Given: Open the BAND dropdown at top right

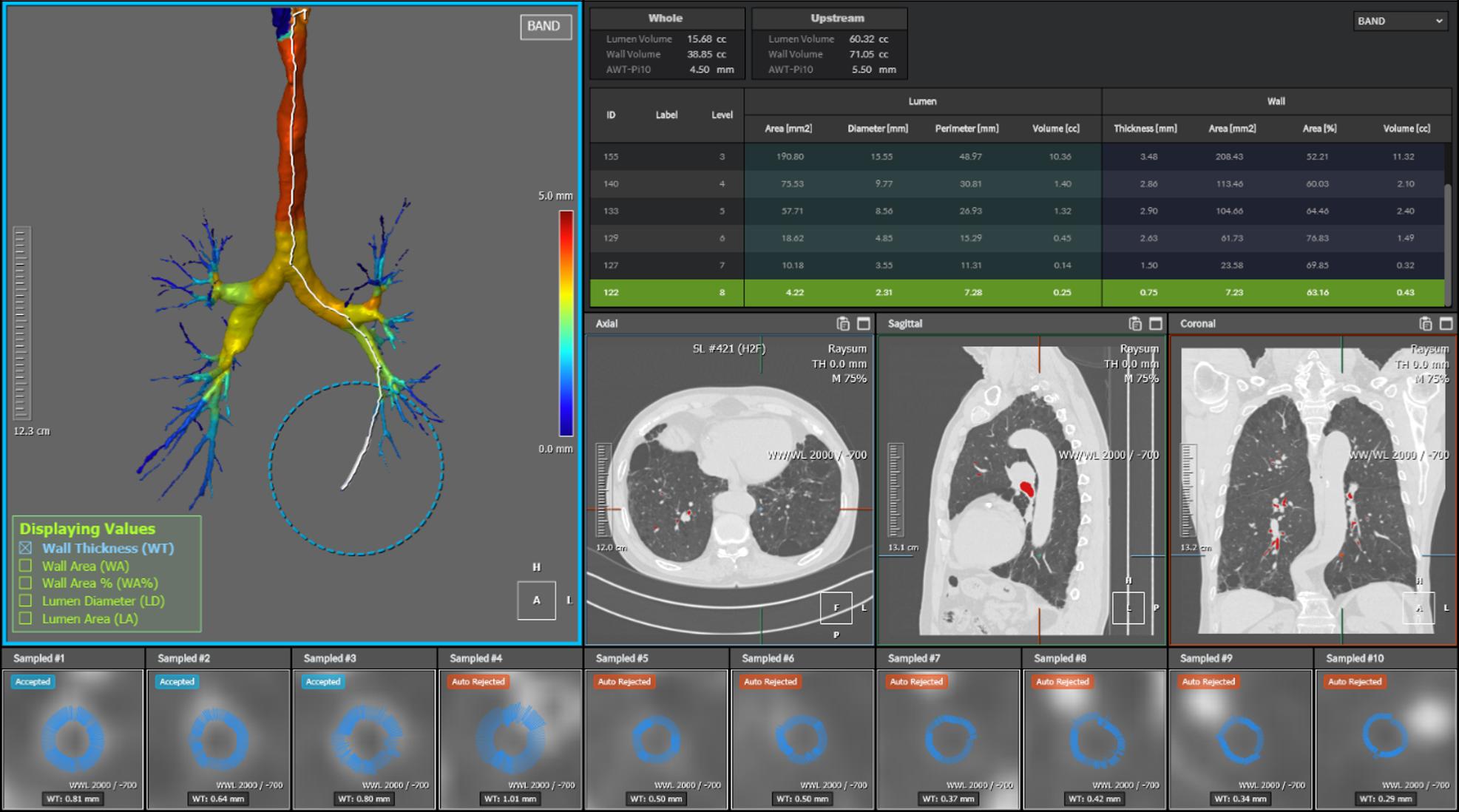Looking at the screenshot, I should point(1398,21).
